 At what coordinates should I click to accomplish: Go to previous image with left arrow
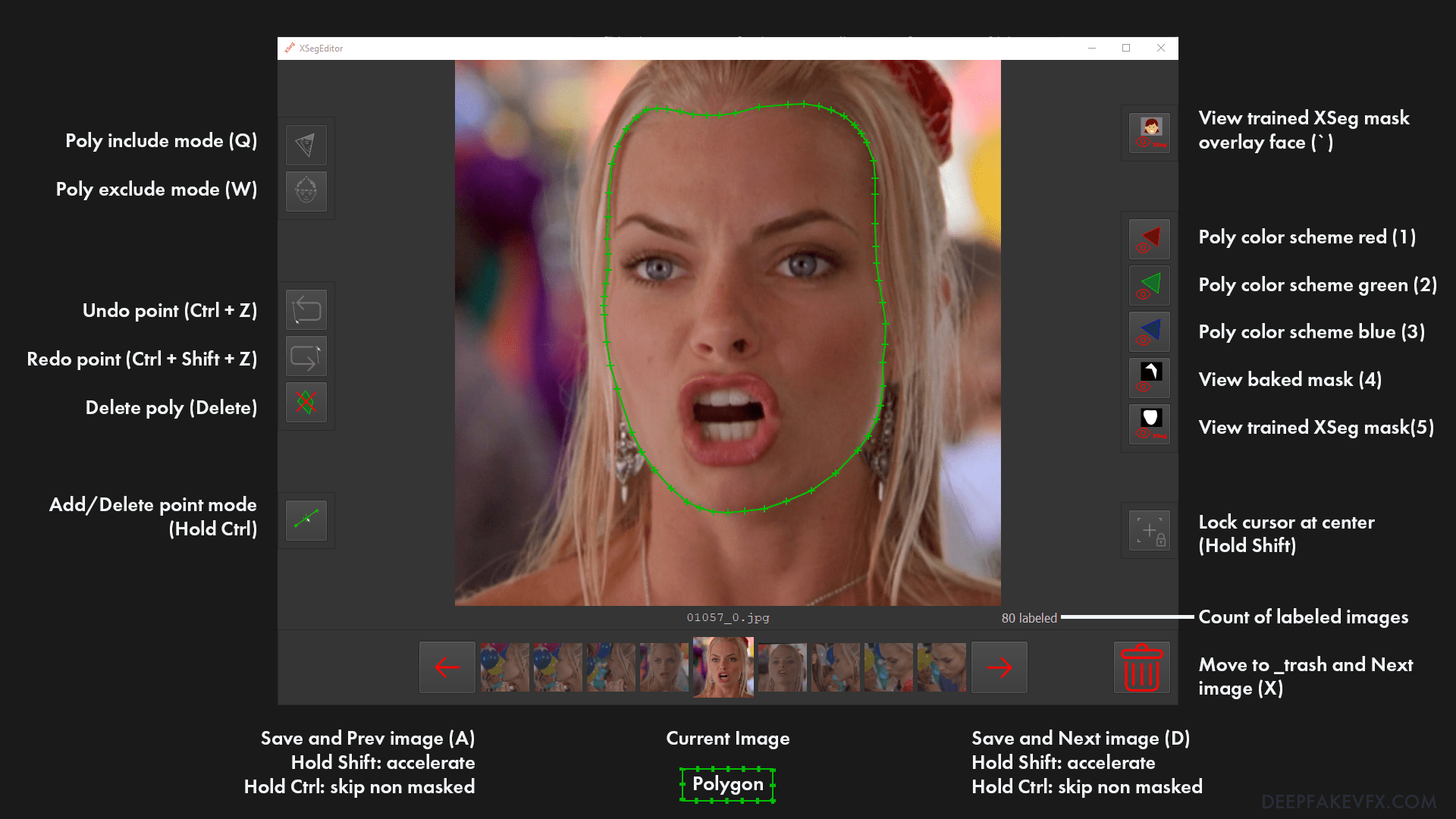pos(447,667)
